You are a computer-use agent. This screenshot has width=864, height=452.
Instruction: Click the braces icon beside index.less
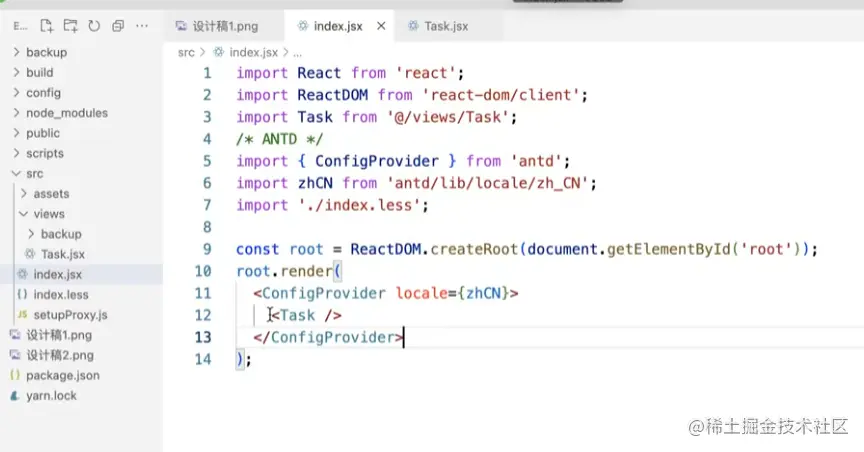click(22, 294)
